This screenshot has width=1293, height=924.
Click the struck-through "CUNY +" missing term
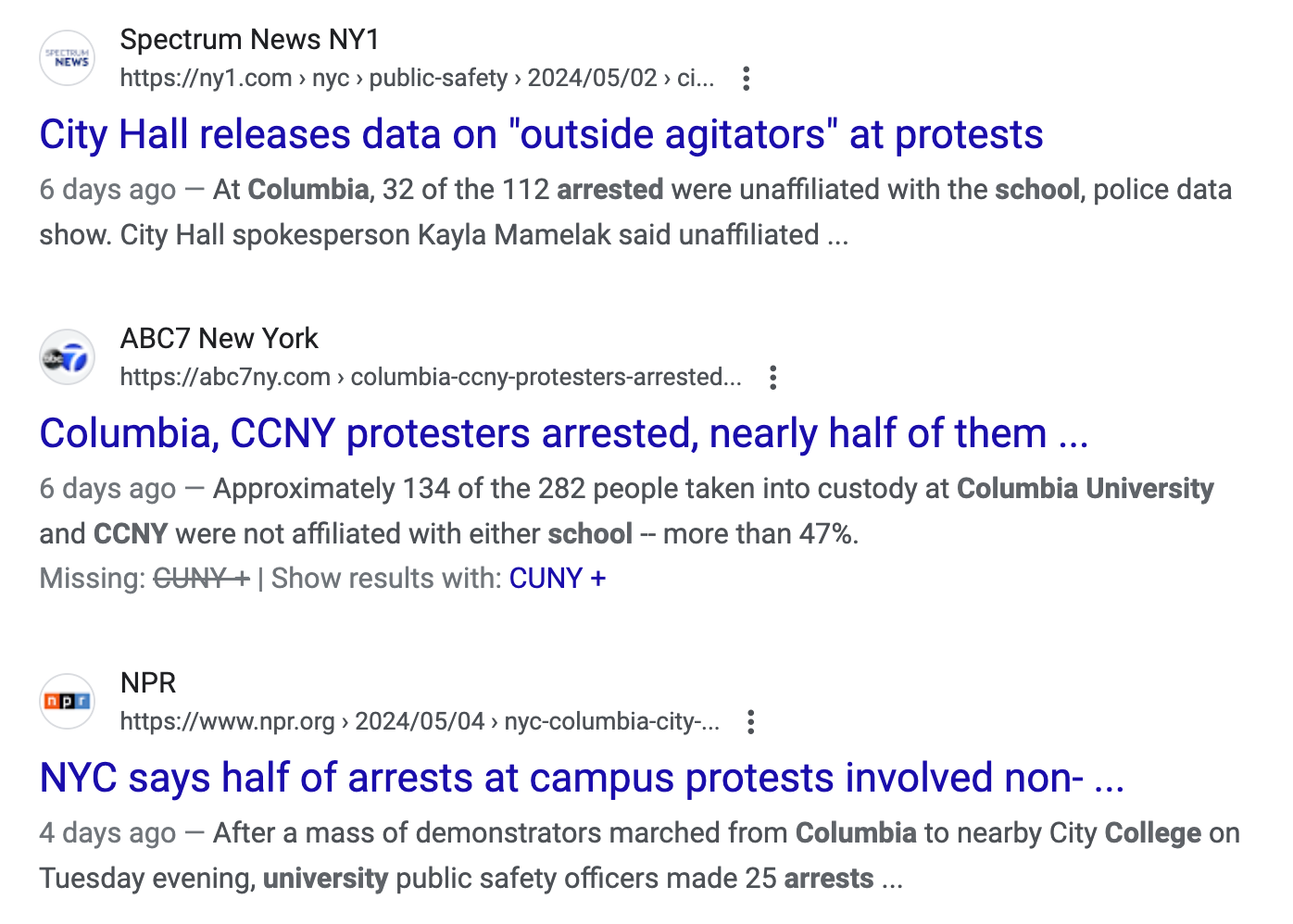click(x=201, y=579)
